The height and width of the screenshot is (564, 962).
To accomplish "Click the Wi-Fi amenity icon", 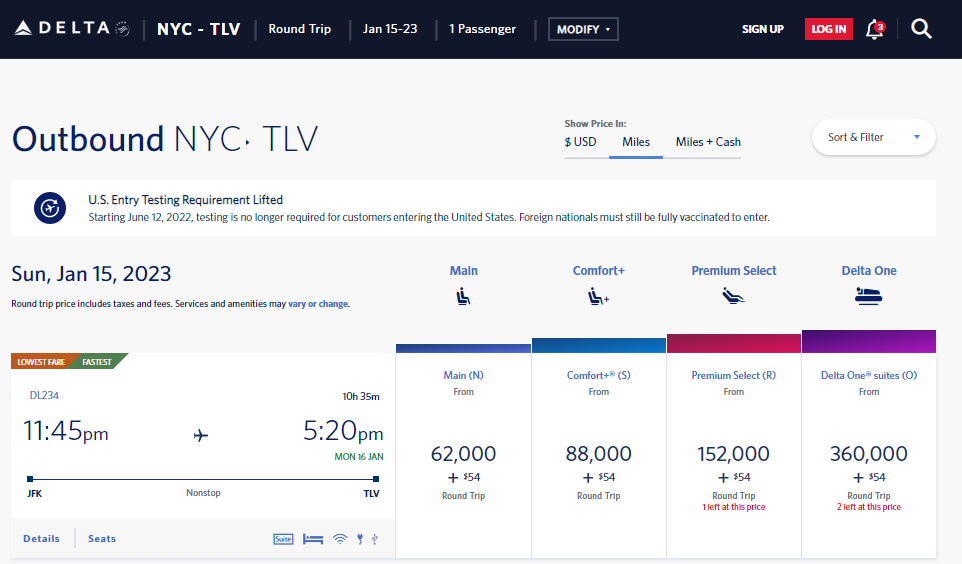I will tap(340, 539).
